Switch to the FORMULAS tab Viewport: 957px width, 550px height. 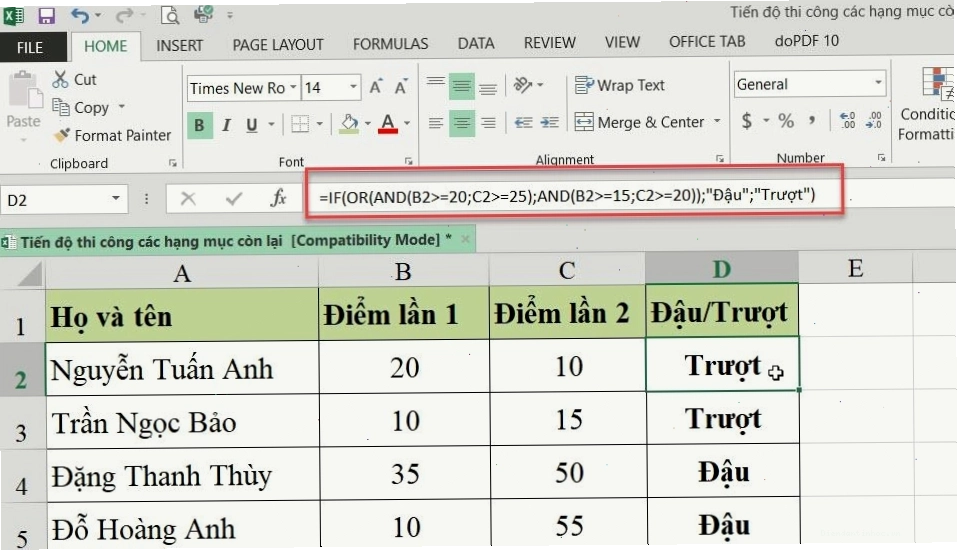point(391,44)
